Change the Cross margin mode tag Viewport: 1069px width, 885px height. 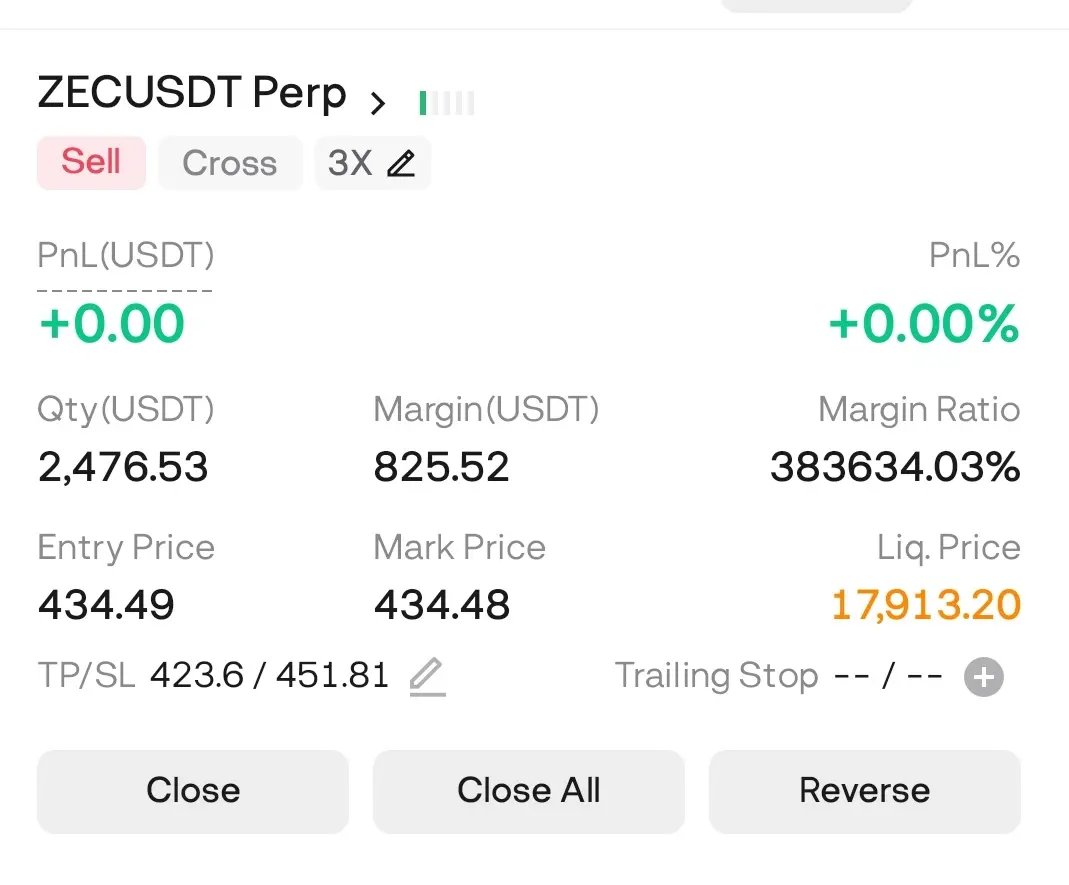pyautogui.click(x=230, y=163)
